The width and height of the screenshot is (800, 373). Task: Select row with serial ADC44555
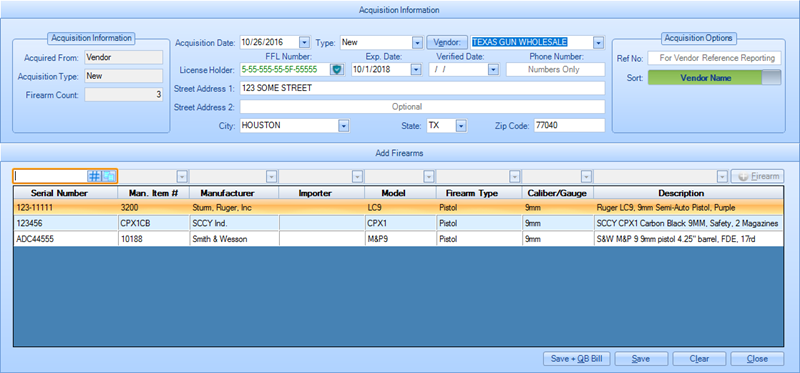point(398,239)
